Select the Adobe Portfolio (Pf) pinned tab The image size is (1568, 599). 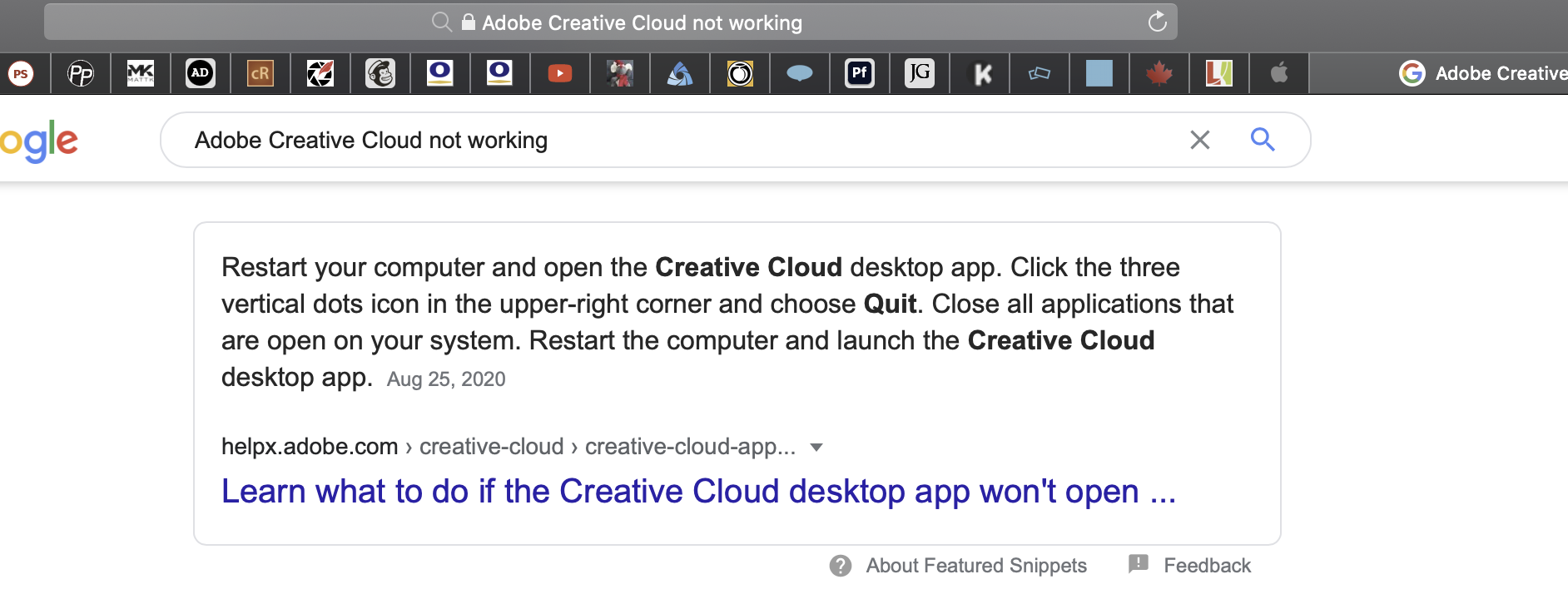point(860,74)
